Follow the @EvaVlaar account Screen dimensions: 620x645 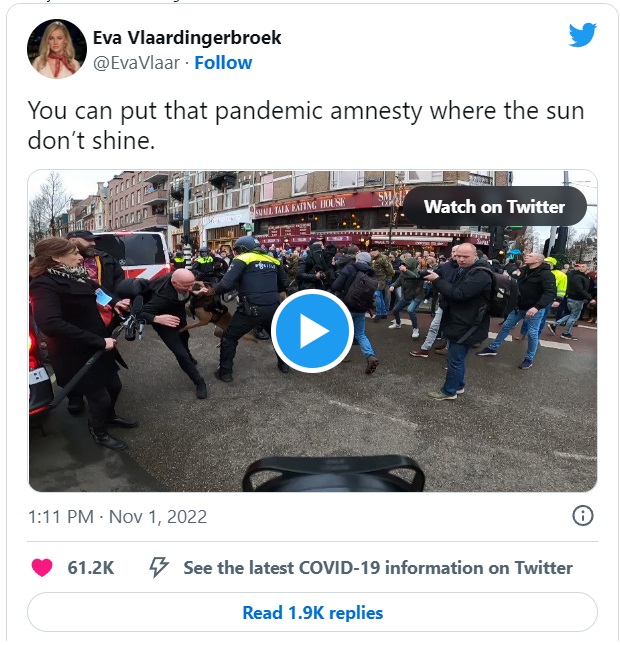coord(223,63)
